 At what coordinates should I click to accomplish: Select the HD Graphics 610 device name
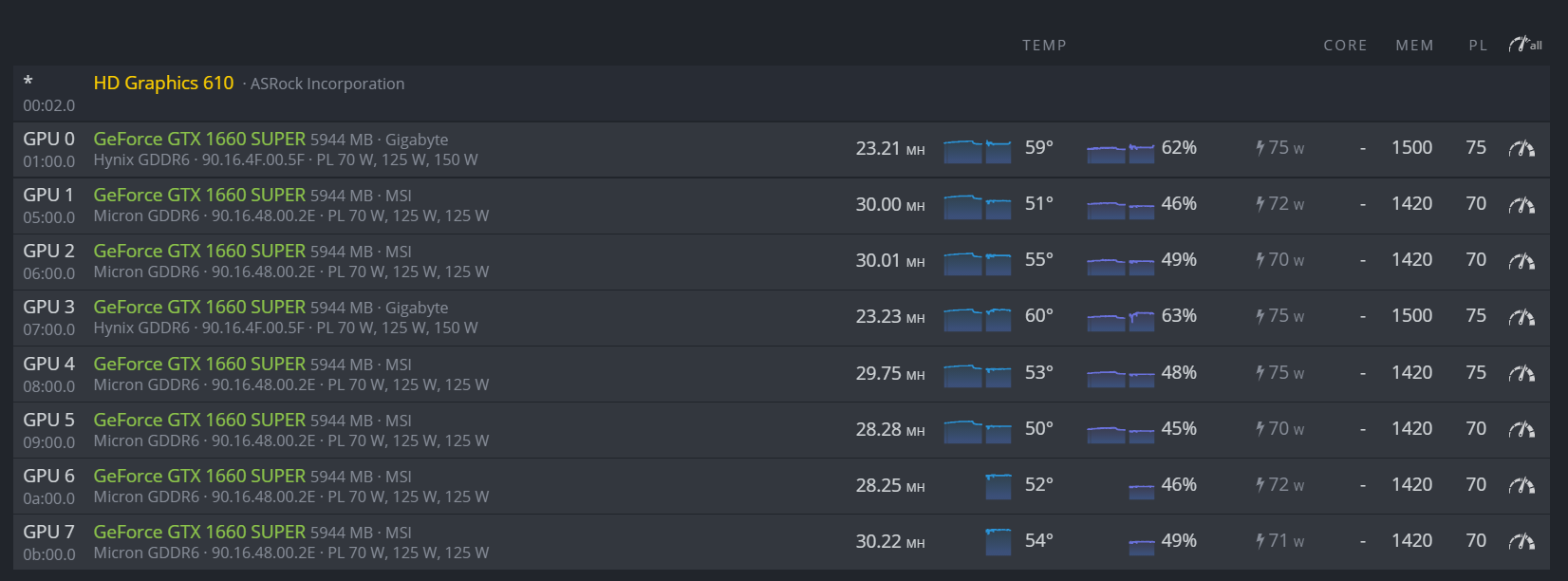(x=163, y=83)
